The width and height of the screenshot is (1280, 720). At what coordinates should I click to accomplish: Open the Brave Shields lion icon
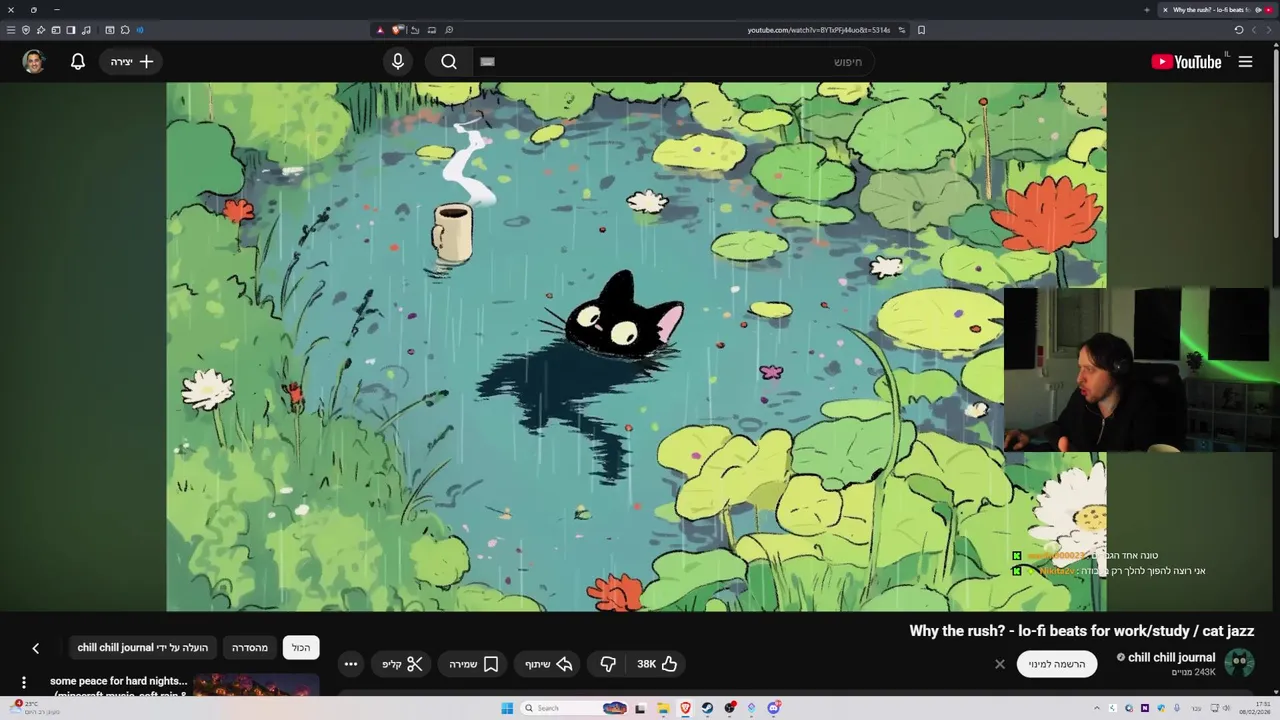click(396, 30)
